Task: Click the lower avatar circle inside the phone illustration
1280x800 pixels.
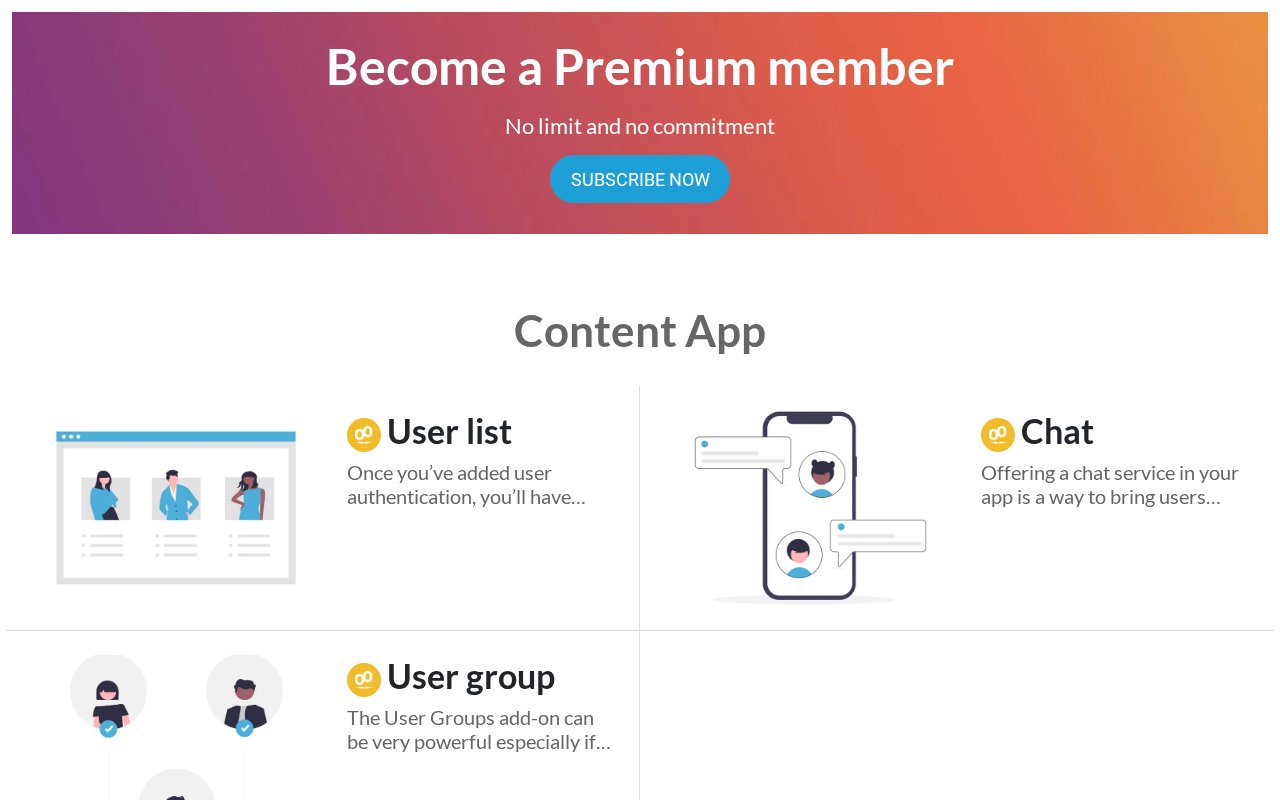Action: point(799,554)
